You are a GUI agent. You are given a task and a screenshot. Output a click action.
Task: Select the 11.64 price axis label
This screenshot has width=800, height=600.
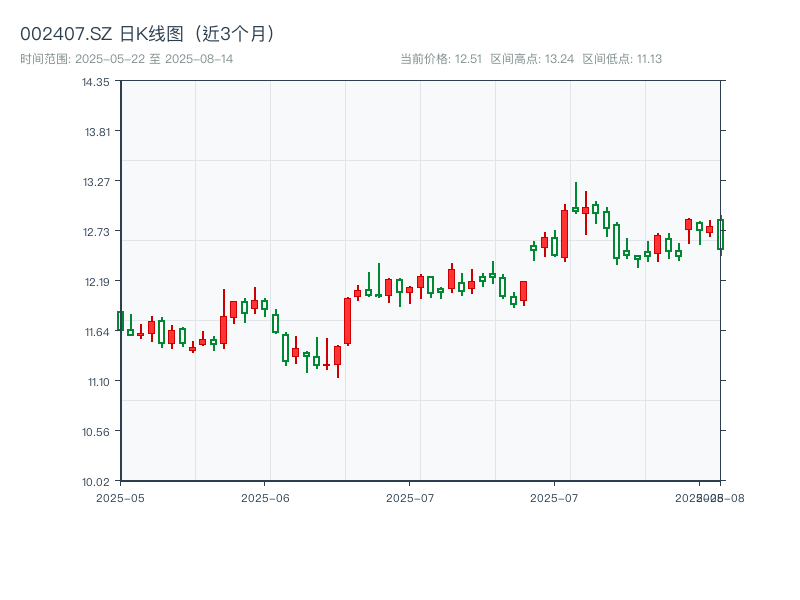point(96,332)
